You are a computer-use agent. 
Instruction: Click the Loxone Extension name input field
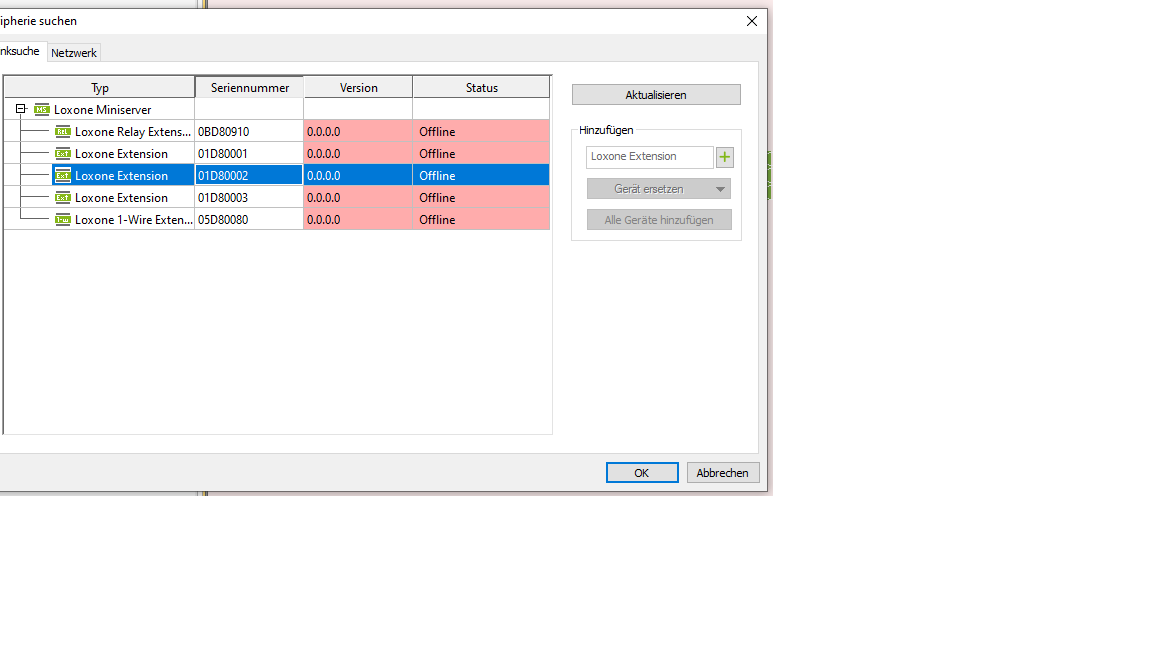[x=649, y=156]
